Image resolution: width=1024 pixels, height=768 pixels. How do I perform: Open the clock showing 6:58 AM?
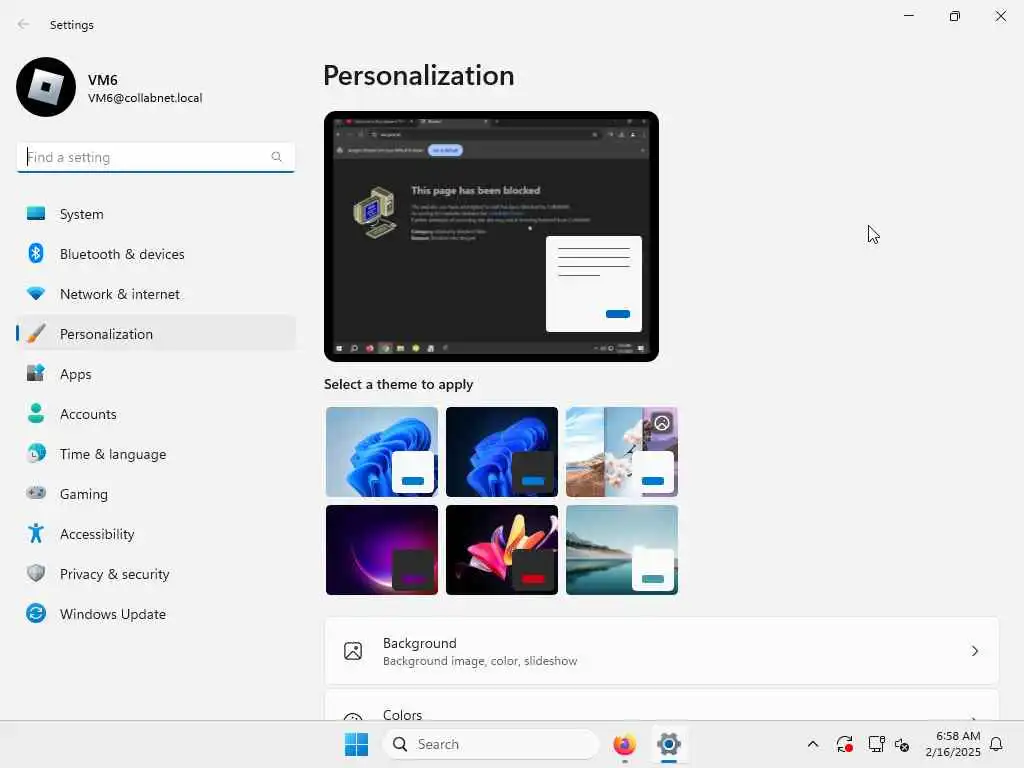coord(953,744)
